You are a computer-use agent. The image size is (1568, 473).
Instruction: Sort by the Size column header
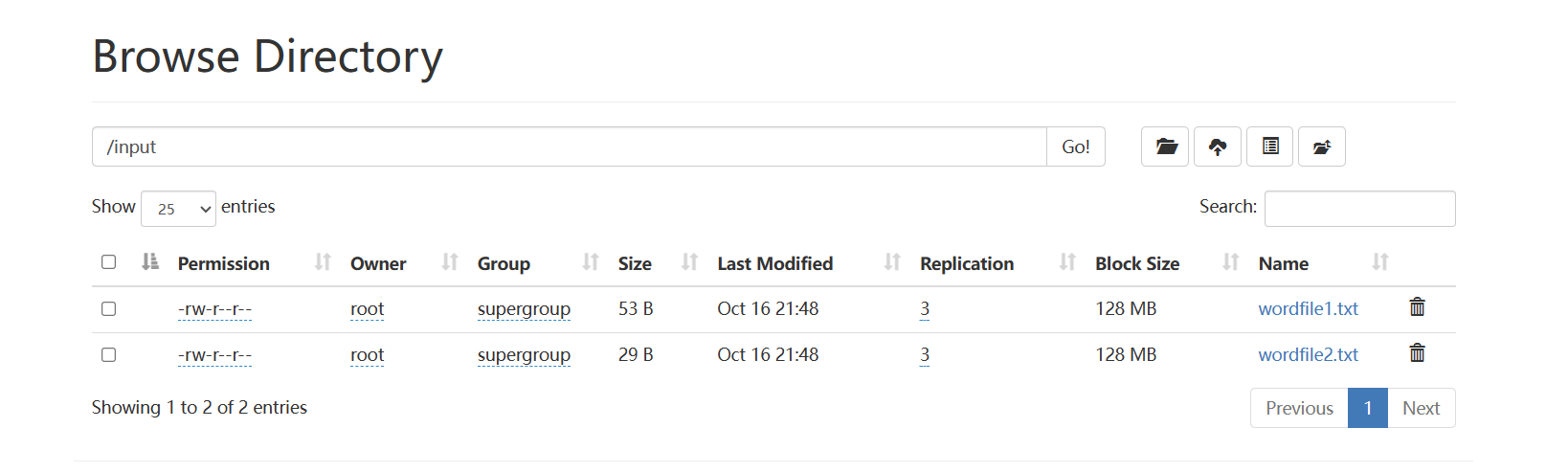pos(635,263)
